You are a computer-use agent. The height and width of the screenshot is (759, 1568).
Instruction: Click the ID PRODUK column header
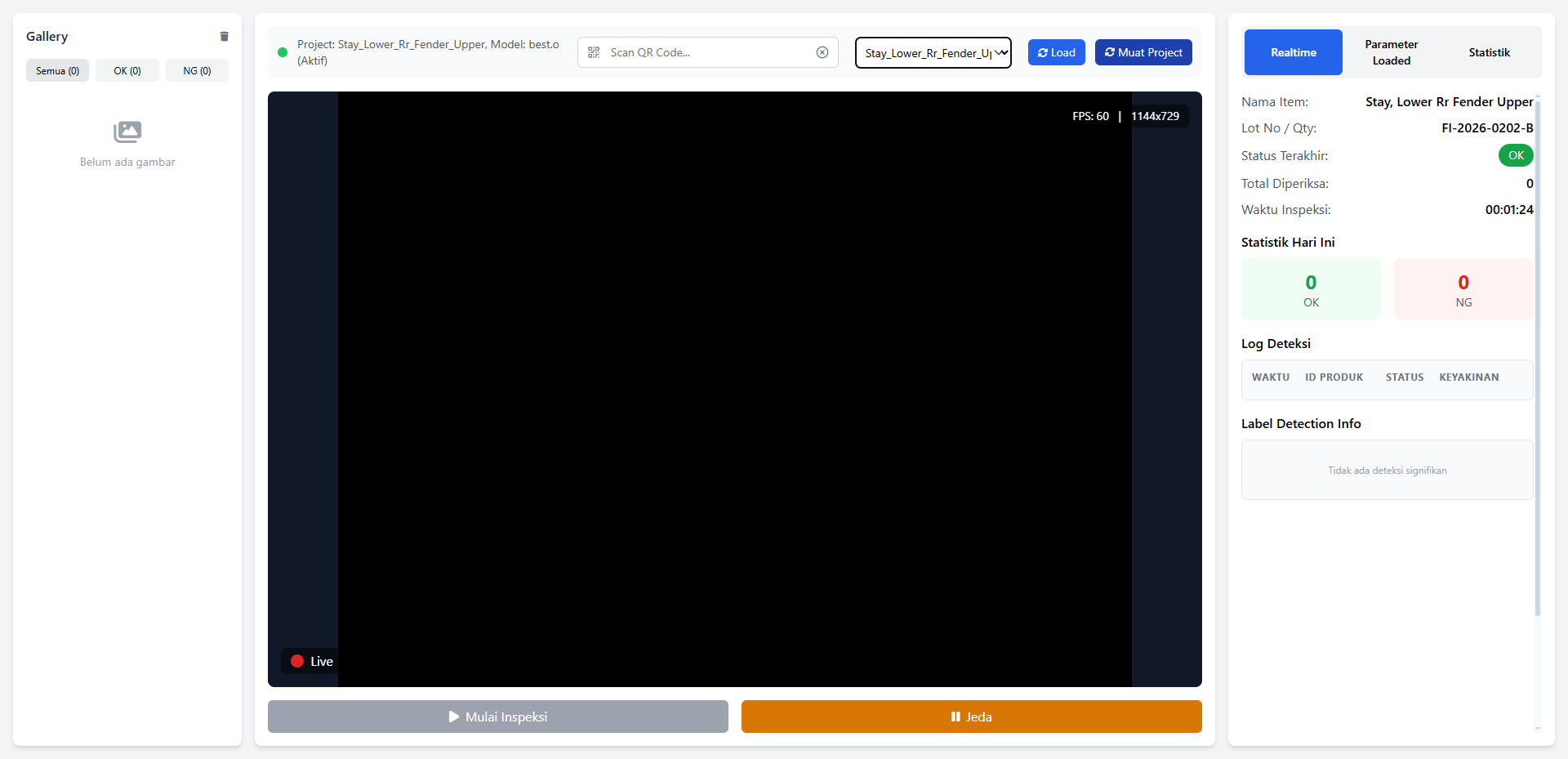[x=1334, y=377]
